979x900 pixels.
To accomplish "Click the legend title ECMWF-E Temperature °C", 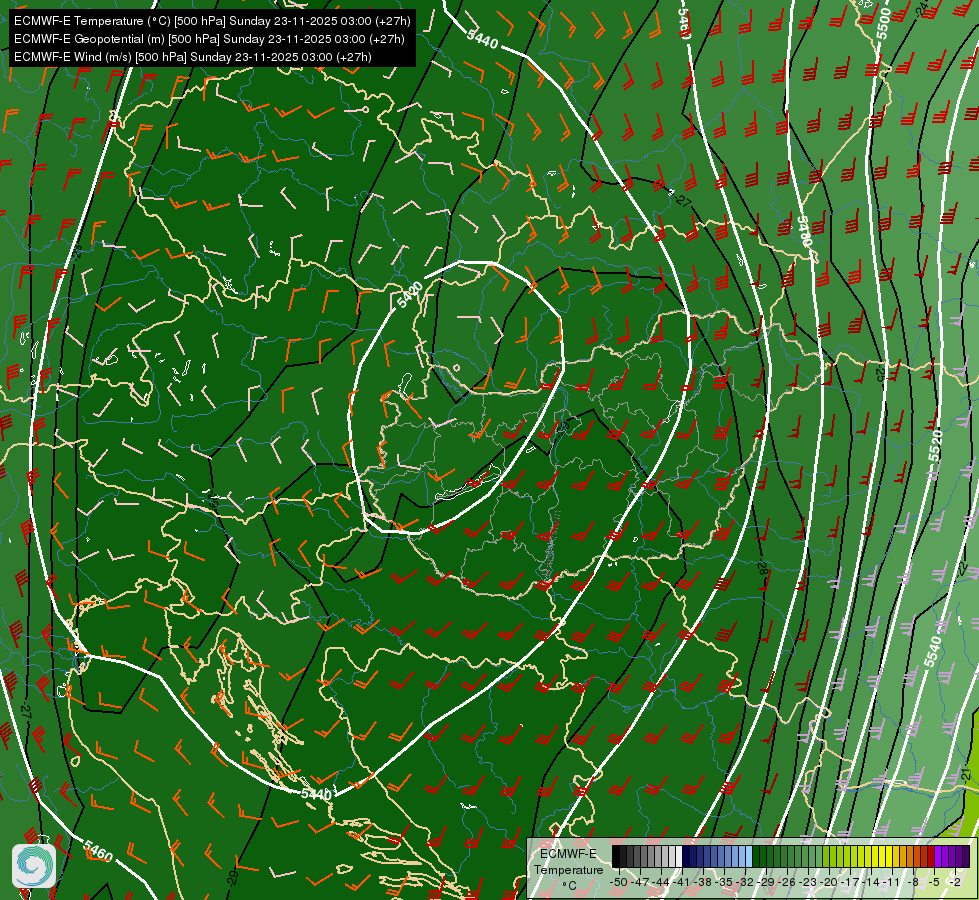I will (568, 870).
